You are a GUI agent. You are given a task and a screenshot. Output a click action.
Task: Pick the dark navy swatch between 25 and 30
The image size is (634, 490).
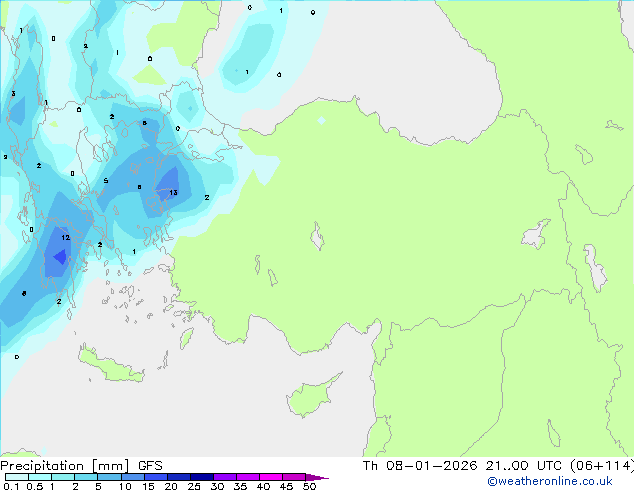[x=202, y=477]
